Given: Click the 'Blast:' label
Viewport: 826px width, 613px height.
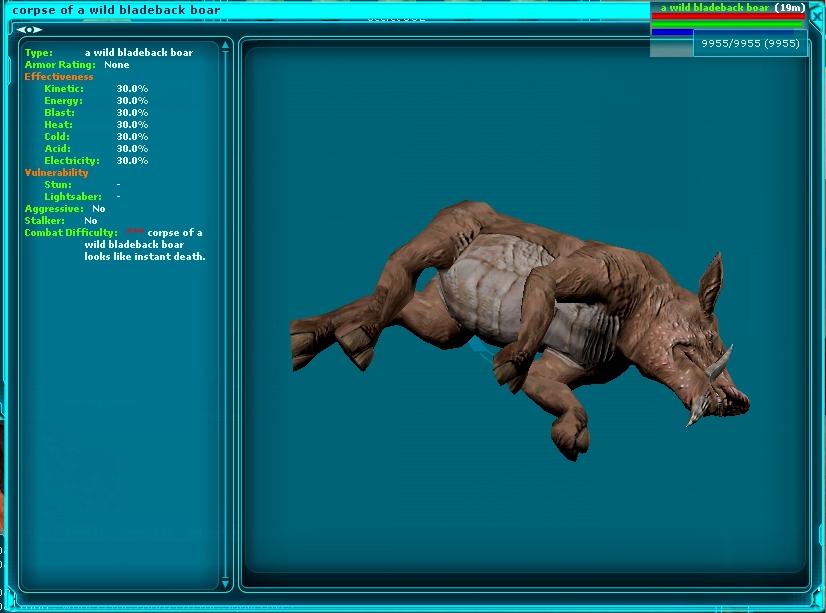Looking at the screenshot, I should (x=60, y=113).
